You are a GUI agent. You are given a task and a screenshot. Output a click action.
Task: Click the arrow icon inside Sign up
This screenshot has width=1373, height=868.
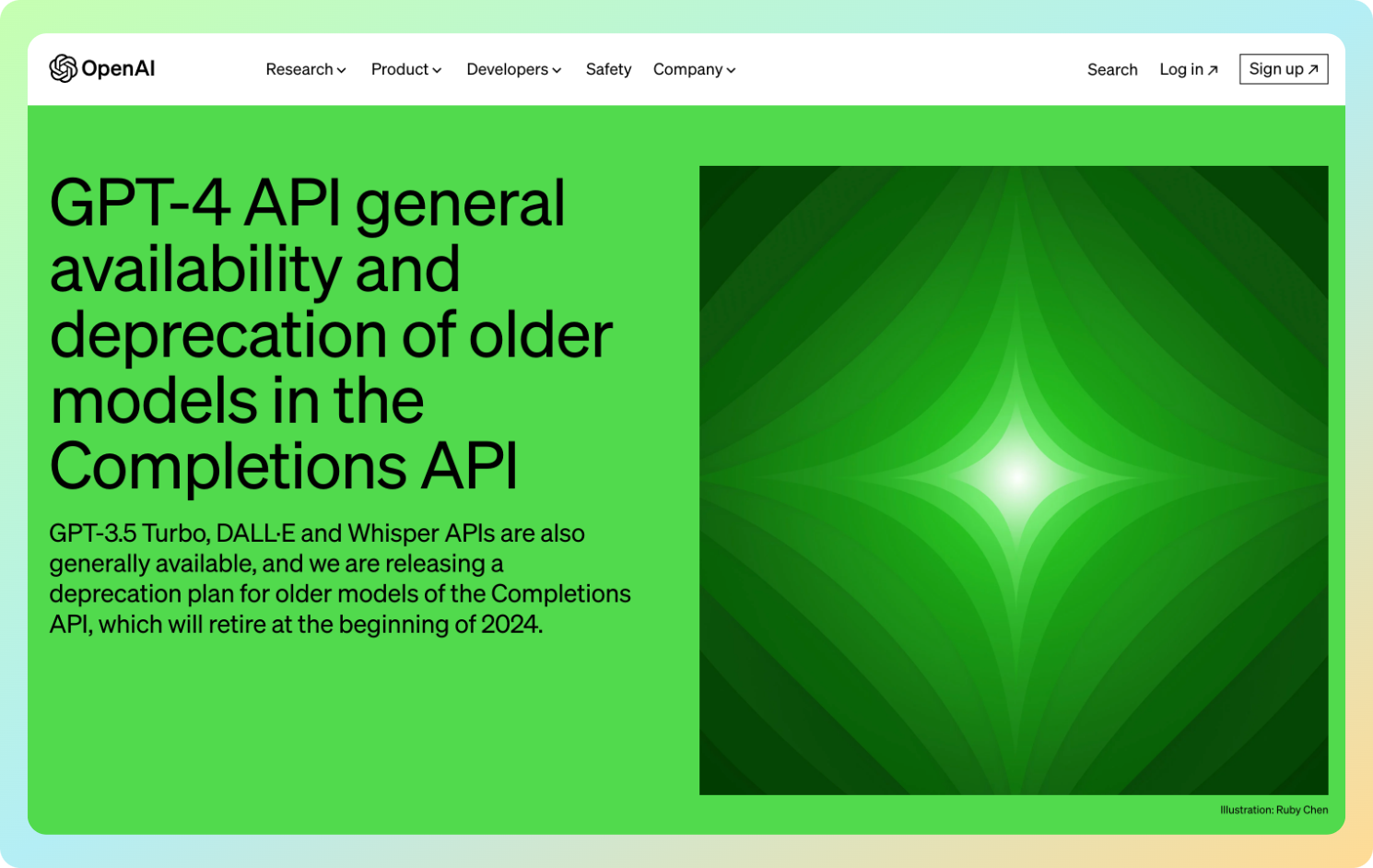click(1313, 69)
